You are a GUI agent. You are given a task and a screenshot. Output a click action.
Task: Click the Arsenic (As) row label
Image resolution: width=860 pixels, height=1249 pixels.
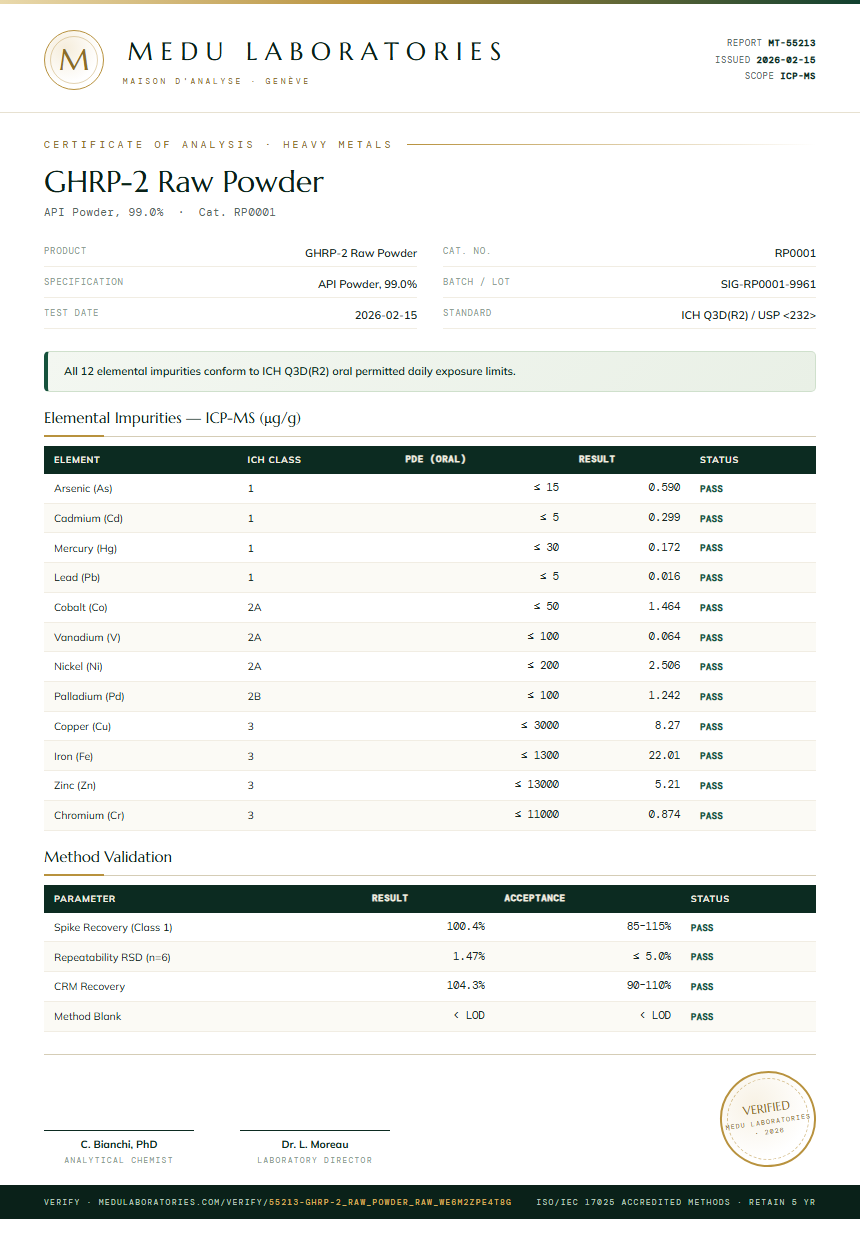pyautogui.click(x=83, y=489)
